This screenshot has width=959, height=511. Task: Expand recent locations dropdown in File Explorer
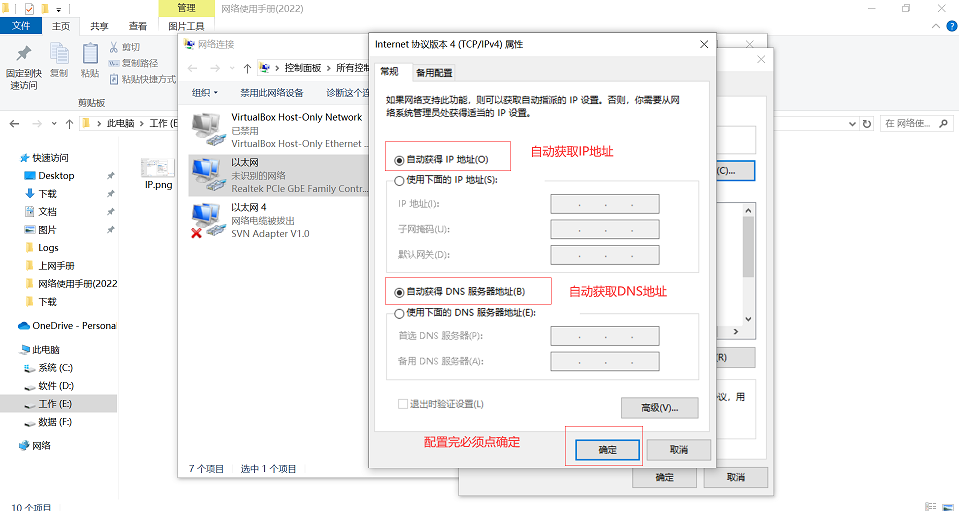pos(54,124)
